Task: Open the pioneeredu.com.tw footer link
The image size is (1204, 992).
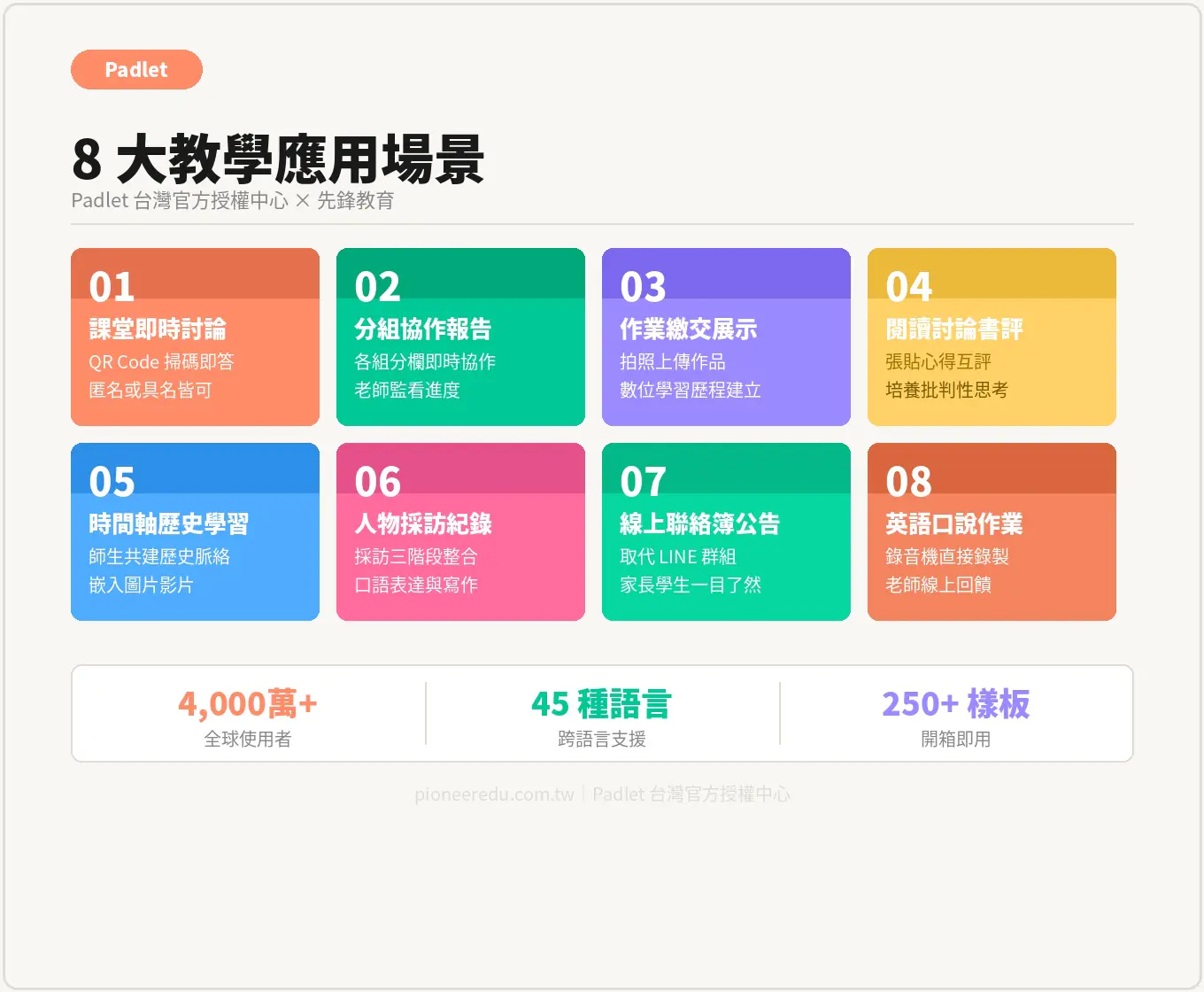Action: [x=494, y=794]
